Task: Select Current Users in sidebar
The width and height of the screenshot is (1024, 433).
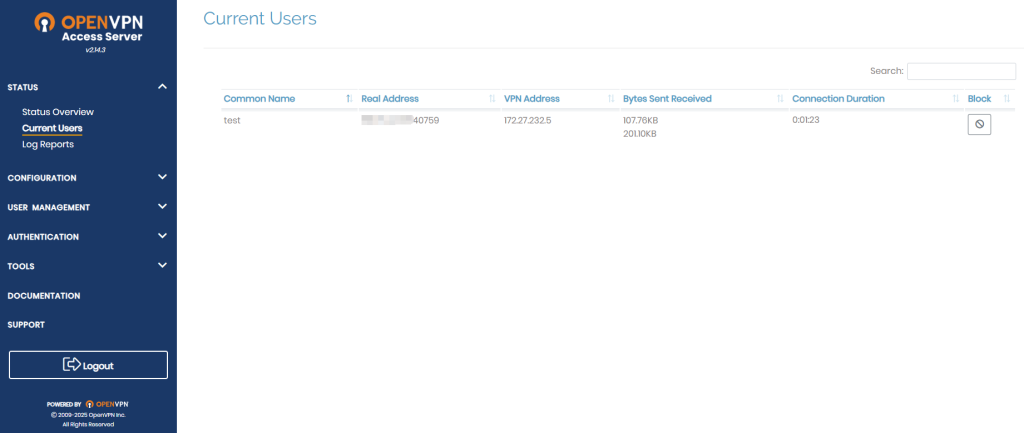Action: pos(52,128)
